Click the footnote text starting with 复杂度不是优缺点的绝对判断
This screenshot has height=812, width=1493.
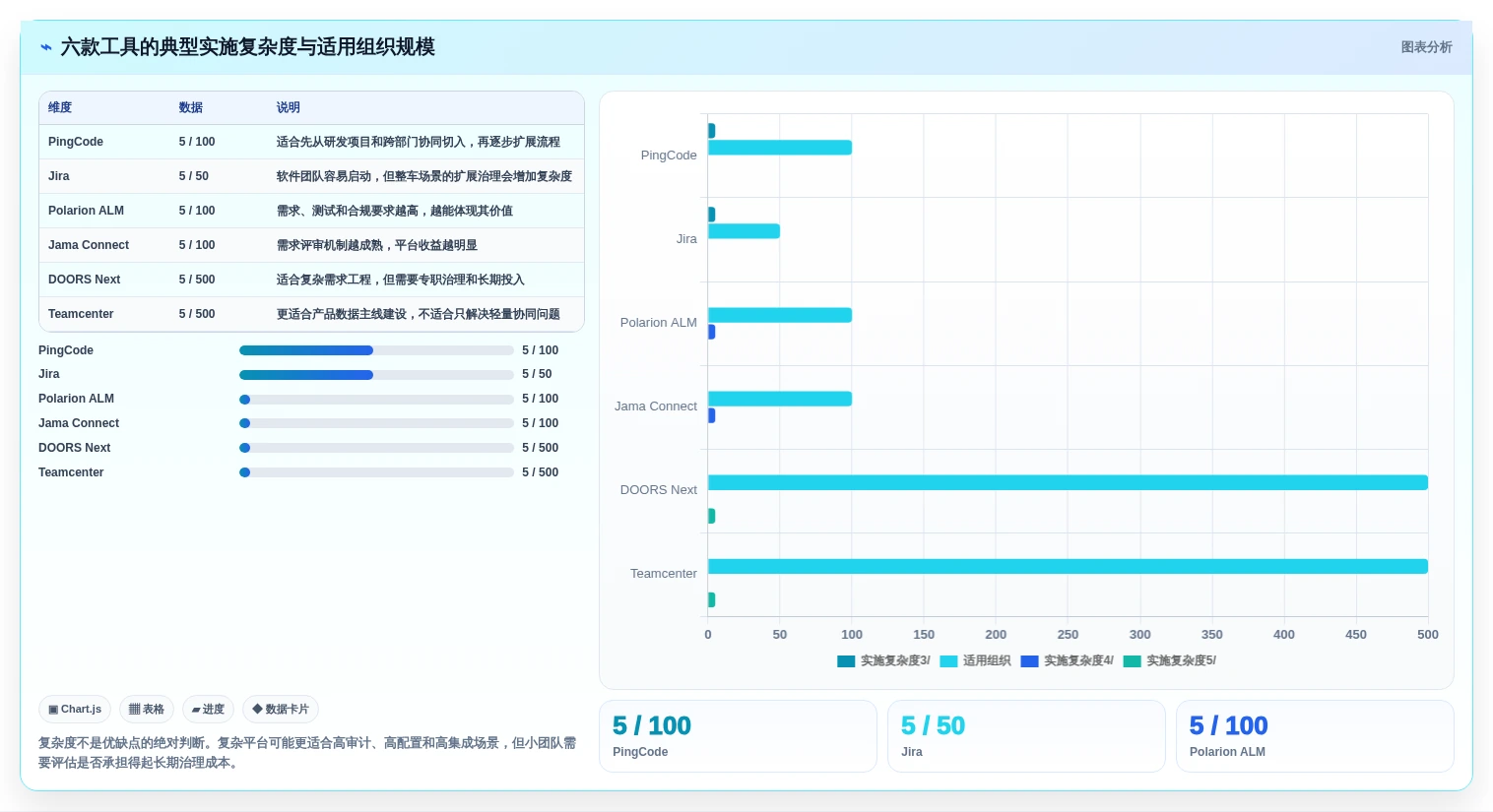coord(307,753)
